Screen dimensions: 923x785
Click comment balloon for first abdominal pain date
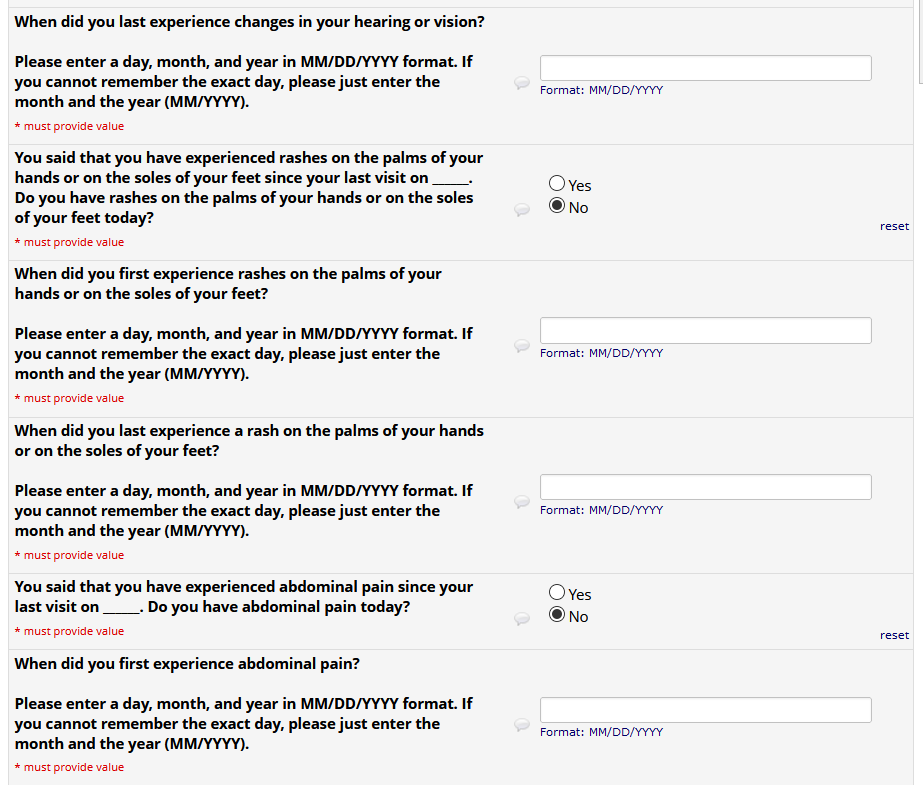[521, 724]
